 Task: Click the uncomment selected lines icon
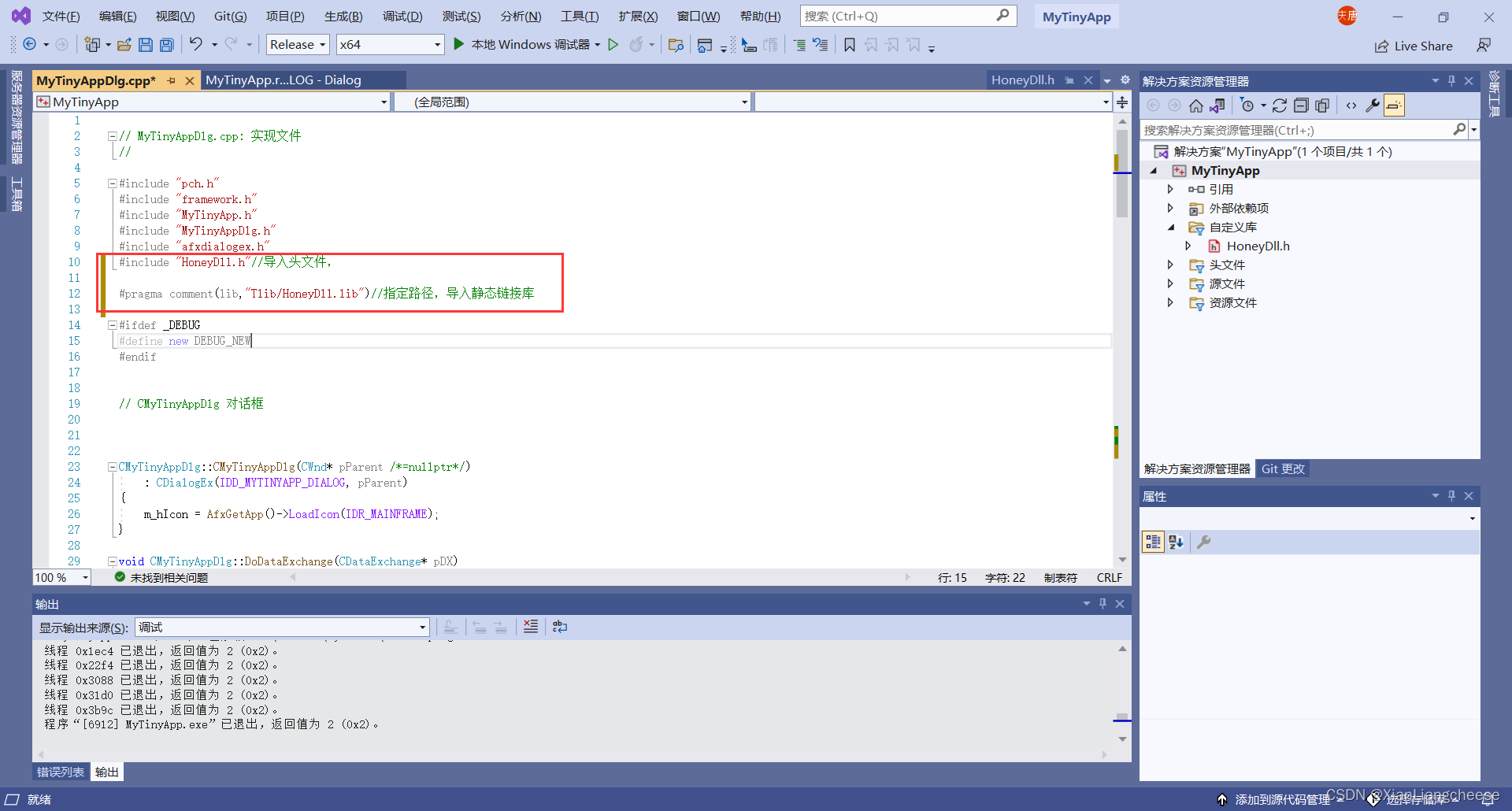click(x=820, y=45)
